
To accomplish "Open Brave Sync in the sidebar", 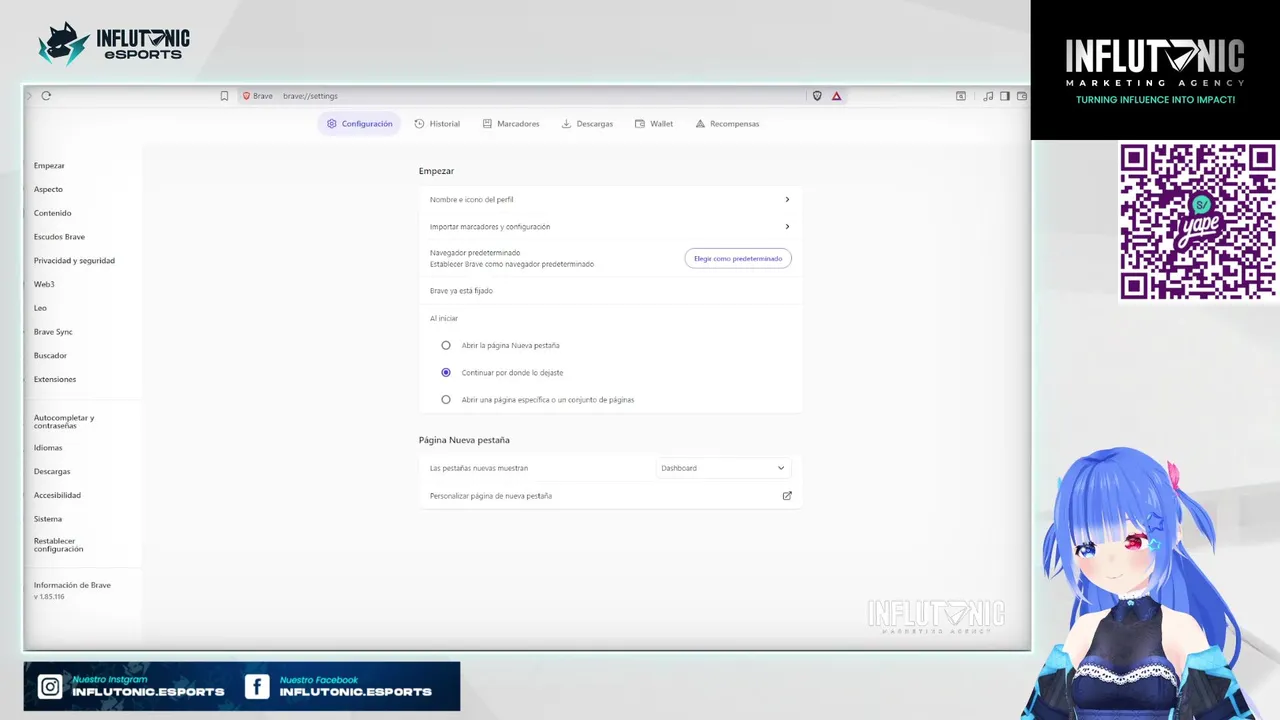I will coord(53,332).
